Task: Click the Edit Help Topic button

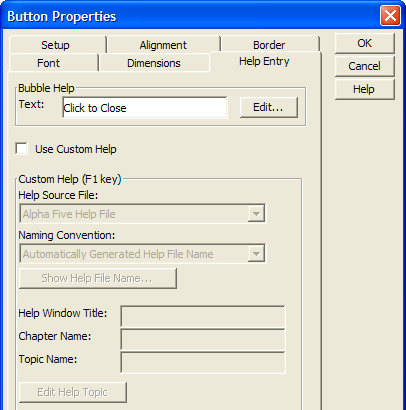Action: pyautogui.click(x=73, y=392)
